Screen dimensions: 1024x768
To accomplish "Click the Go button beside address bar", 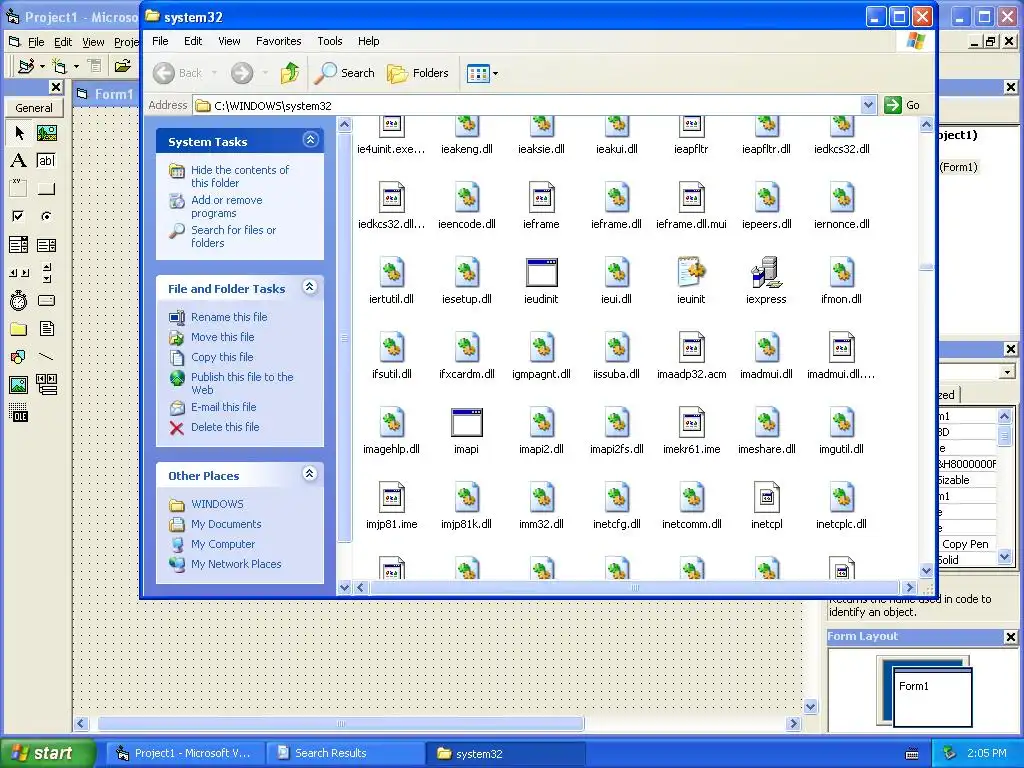I will click(903, 105).
